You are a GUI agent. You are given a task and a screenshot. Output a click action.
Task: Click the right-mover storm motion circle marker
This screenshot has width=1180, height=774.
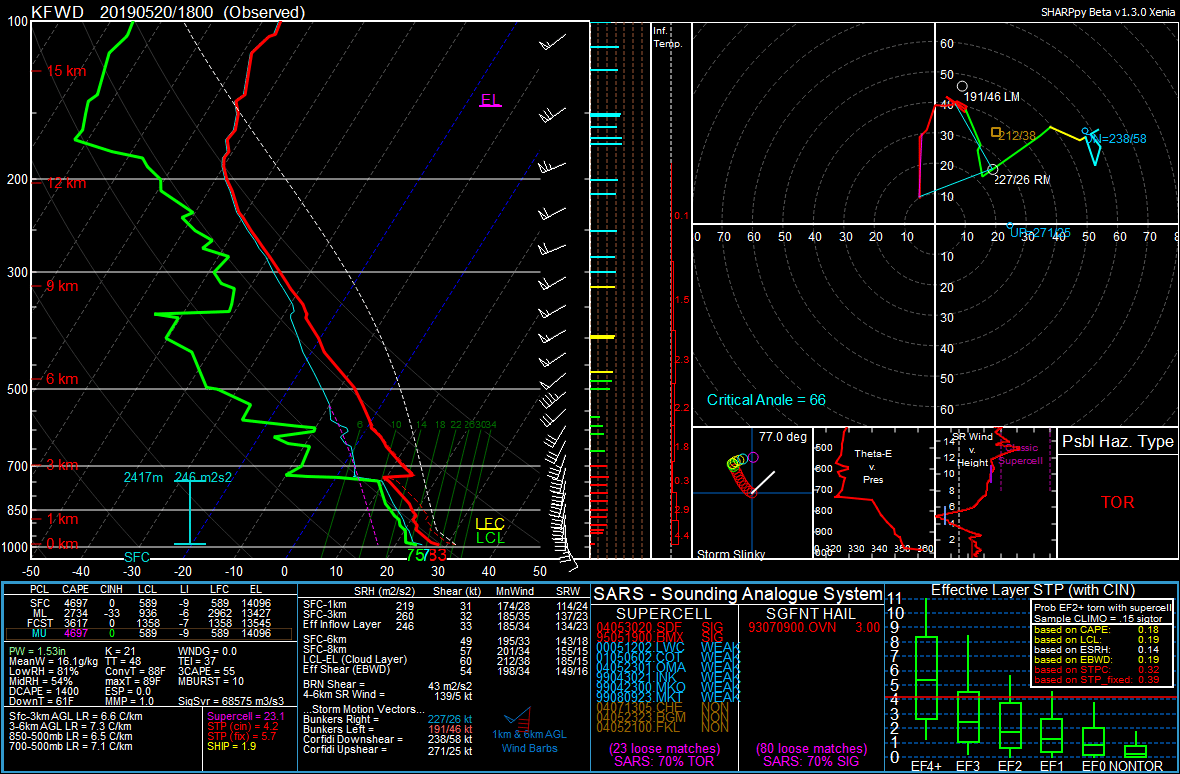point(992,169)
